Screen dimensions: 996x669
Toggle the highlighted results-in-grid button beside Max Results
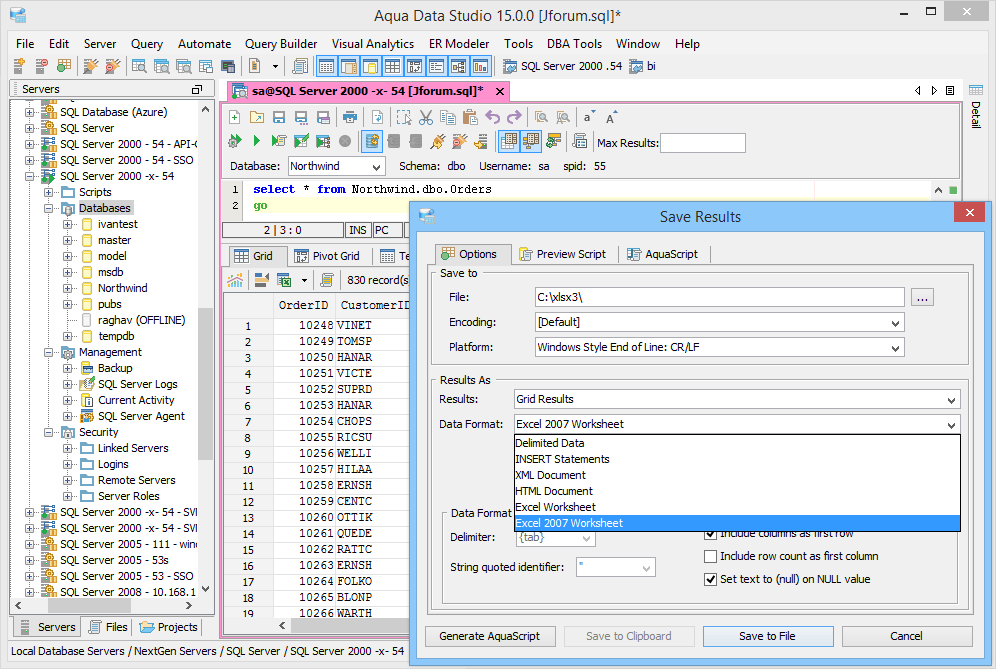coord(508,141)
